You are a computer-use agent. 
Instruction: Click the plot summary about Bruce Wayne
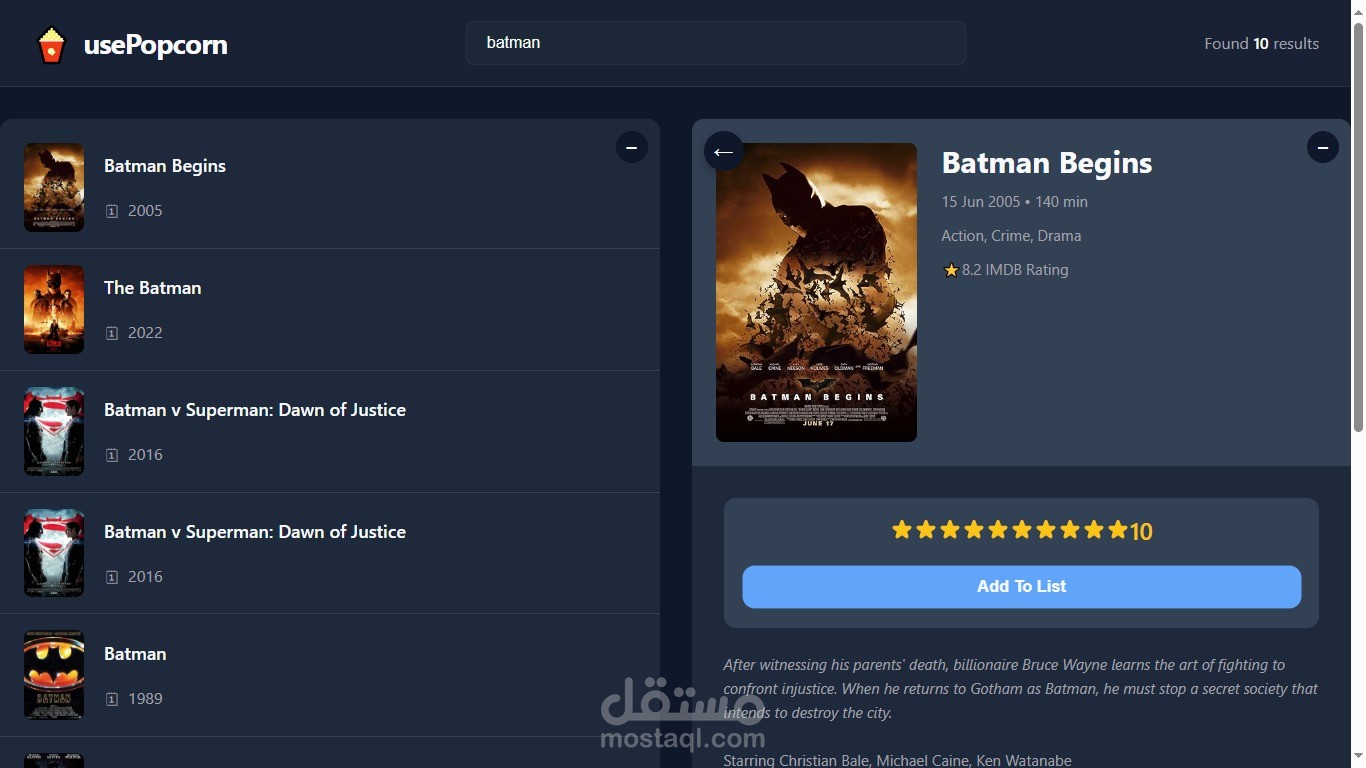click(1021, 689)
